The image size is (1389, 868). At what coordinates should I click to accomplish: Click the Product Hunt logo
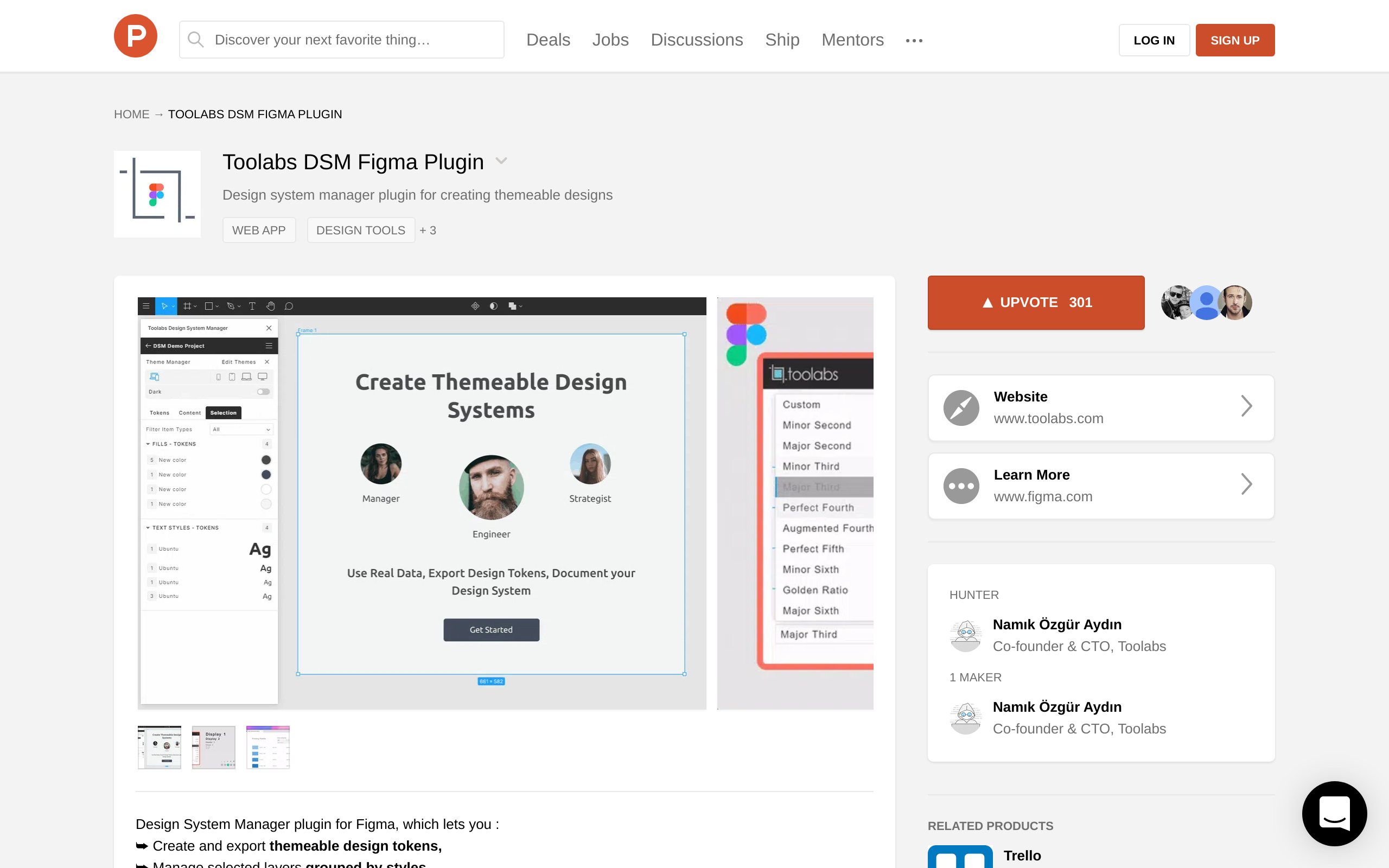[136, 36]
